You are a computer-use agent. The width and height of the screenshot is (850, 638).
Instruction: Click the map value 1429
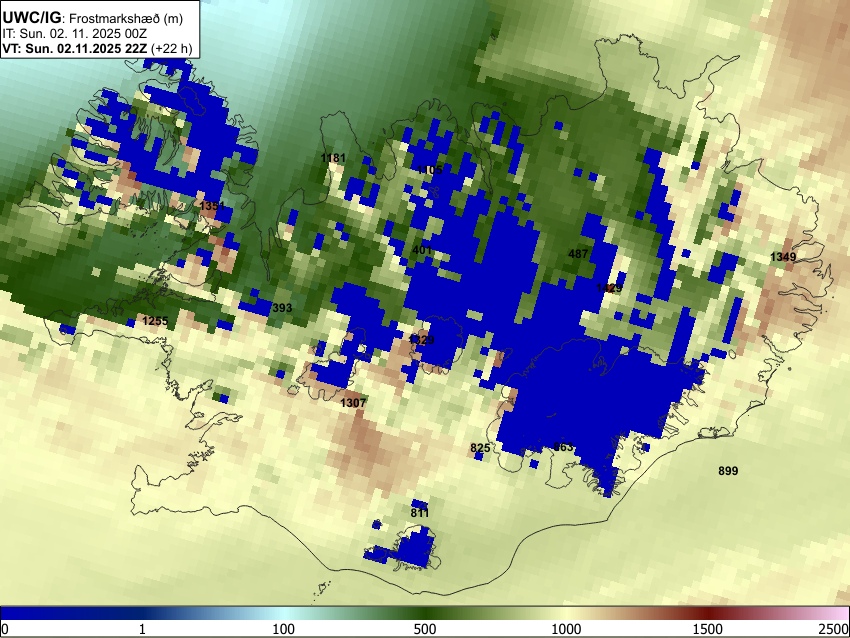tap(609, 288)
